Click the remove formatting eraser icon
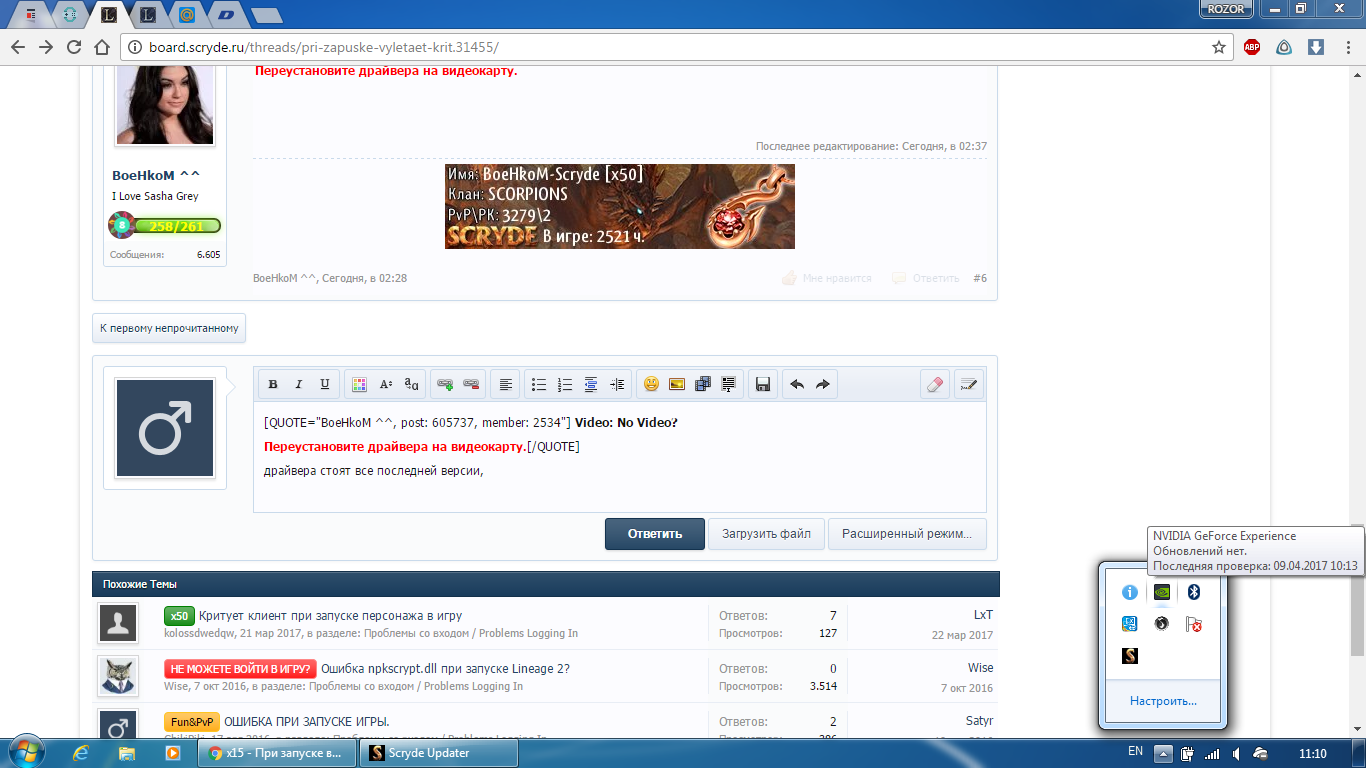The width and height of the screenshot is (1366, 768). 935,384
